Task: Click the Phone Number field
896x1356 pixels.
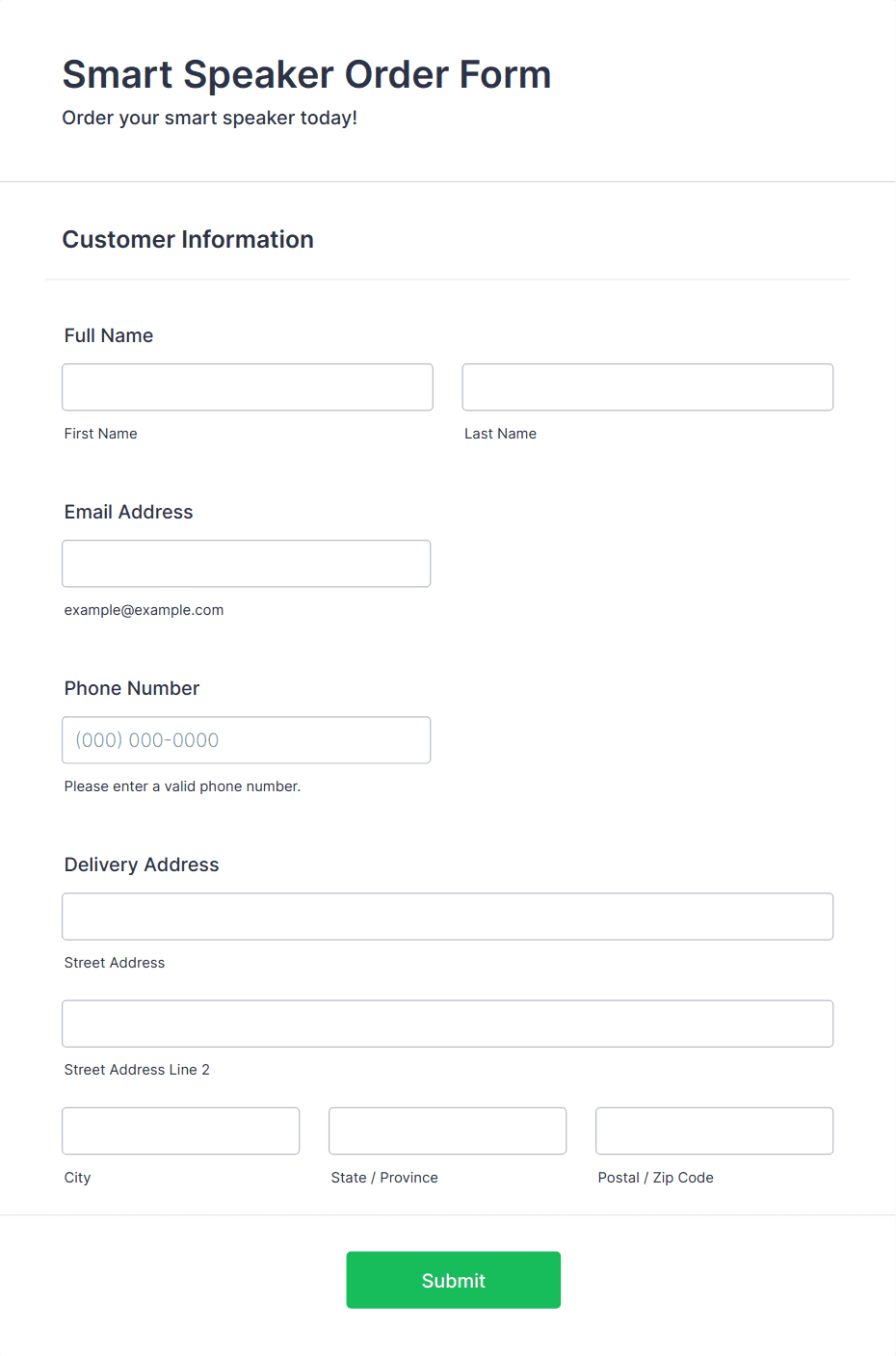Action: (x=247, y=740)
